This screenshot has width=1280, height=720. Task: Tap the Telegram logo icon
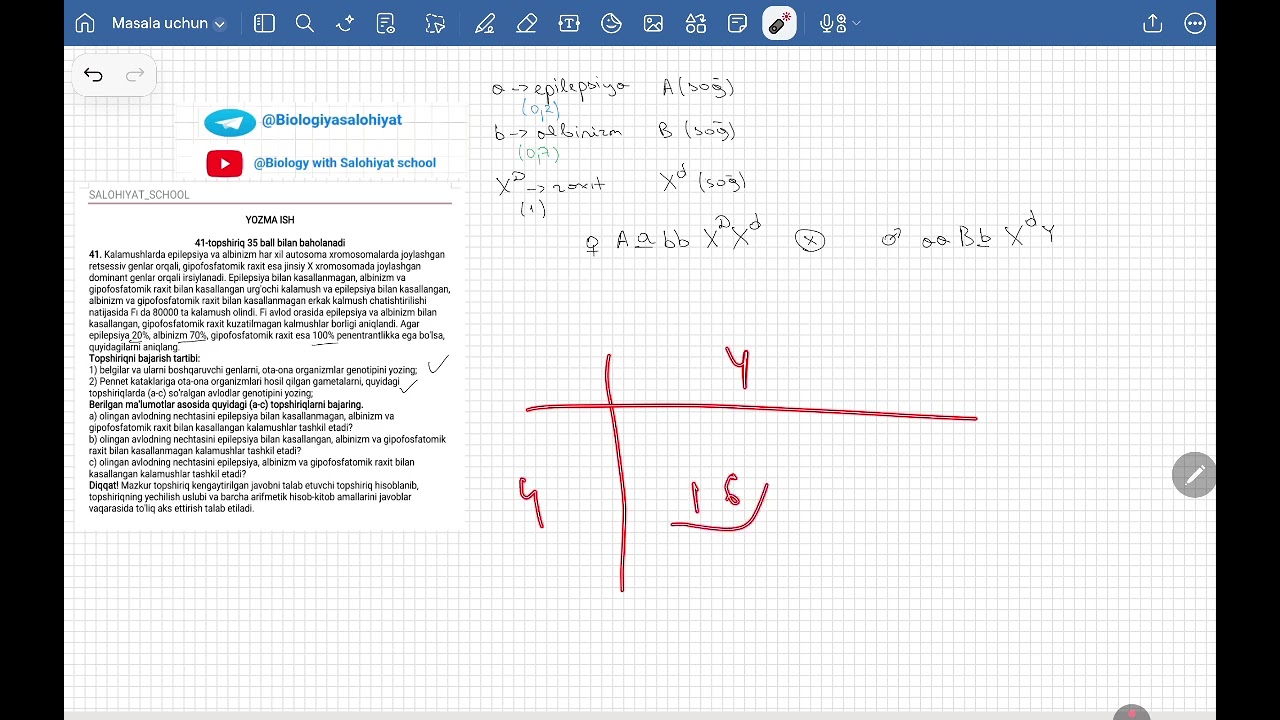[x=230, y=122]
